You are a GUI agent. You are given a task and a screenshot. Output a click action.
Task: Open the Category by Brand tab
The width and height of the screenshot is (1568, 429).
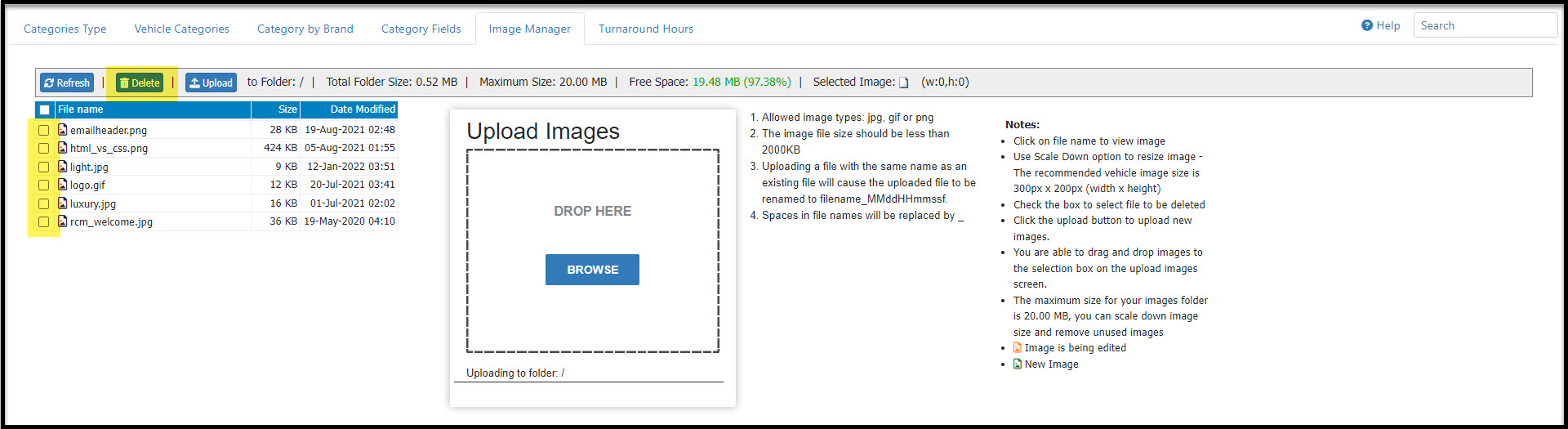click(305, 29)
